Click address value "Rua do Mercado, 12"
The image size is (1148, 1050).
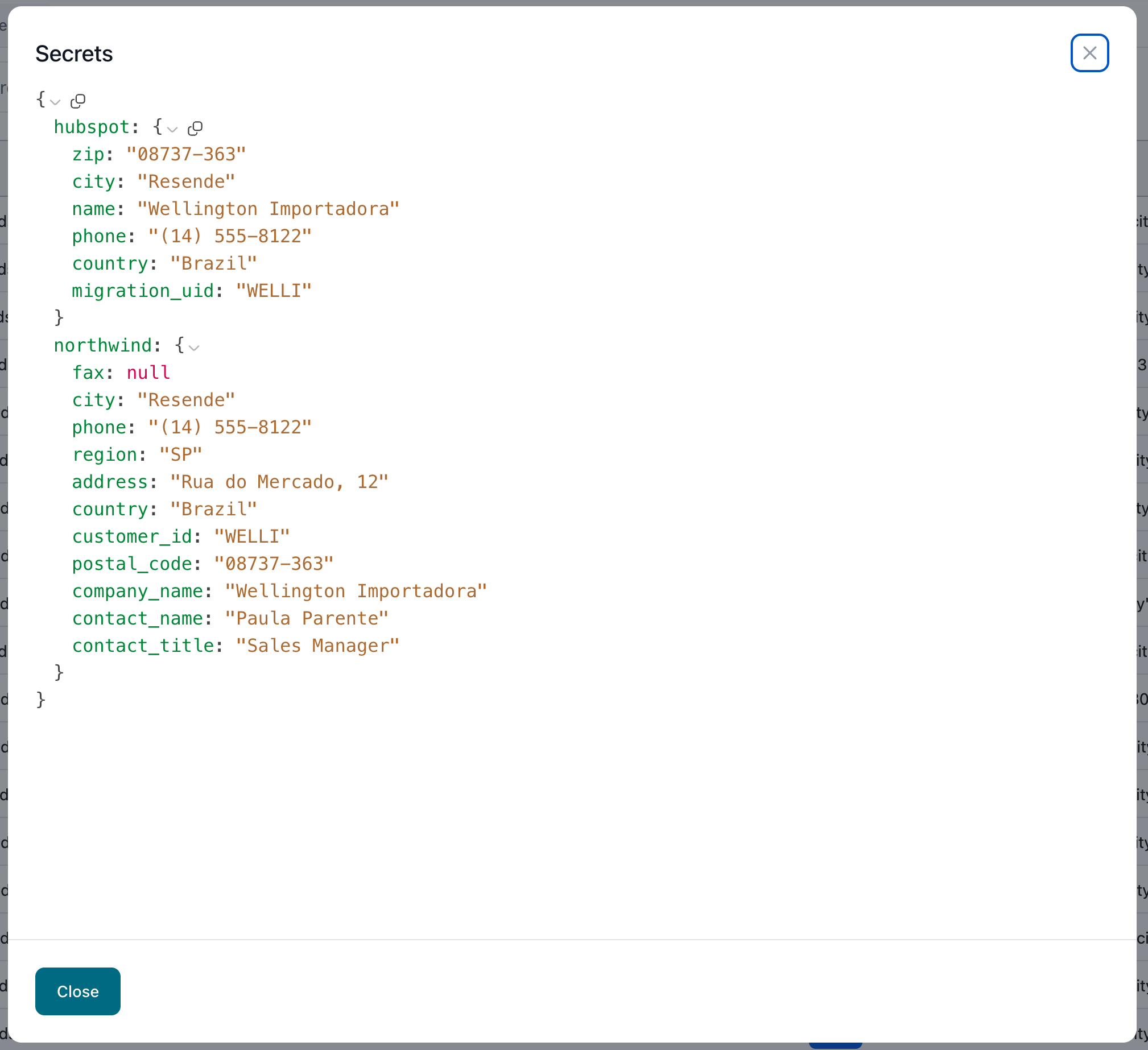[279, 482]
